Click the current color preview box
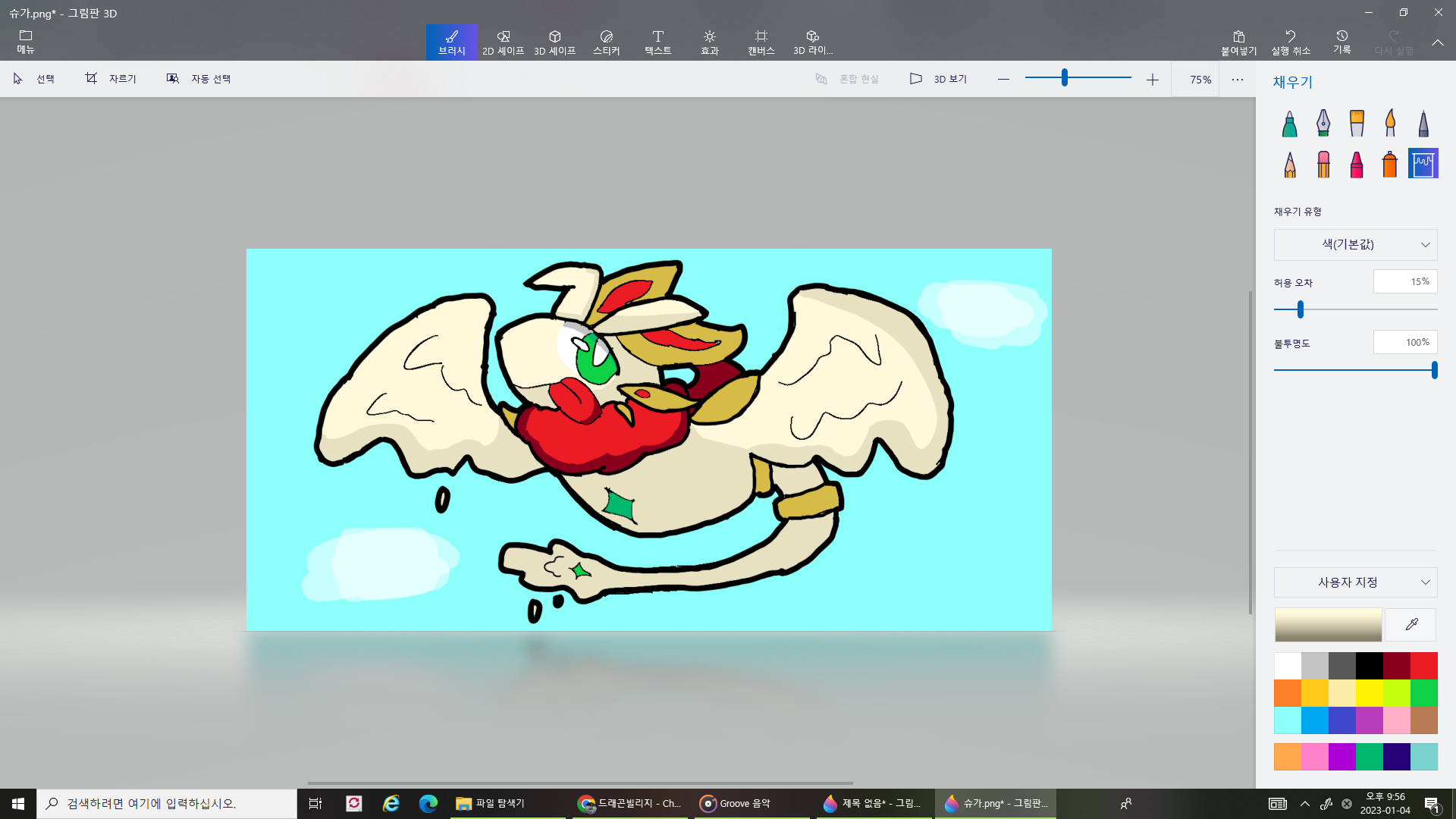 tap(1328, 625)
